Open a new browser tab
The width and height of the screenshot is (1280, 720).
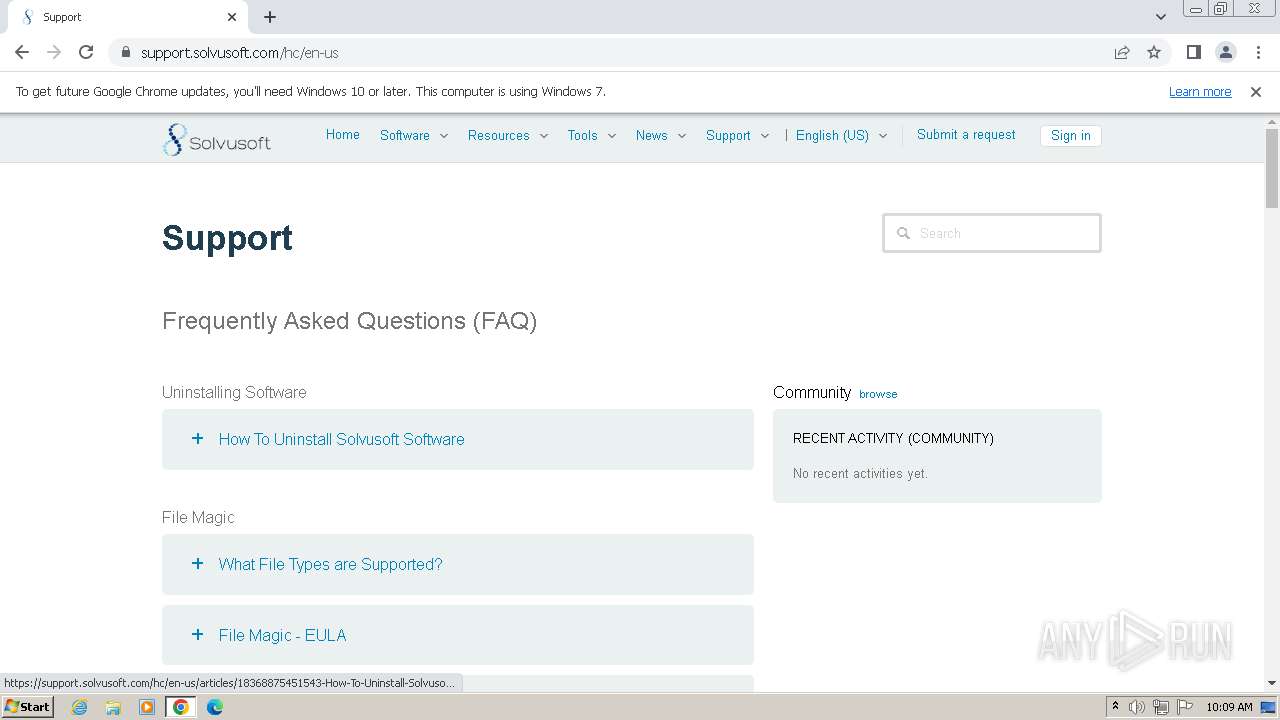click(270, 17)
